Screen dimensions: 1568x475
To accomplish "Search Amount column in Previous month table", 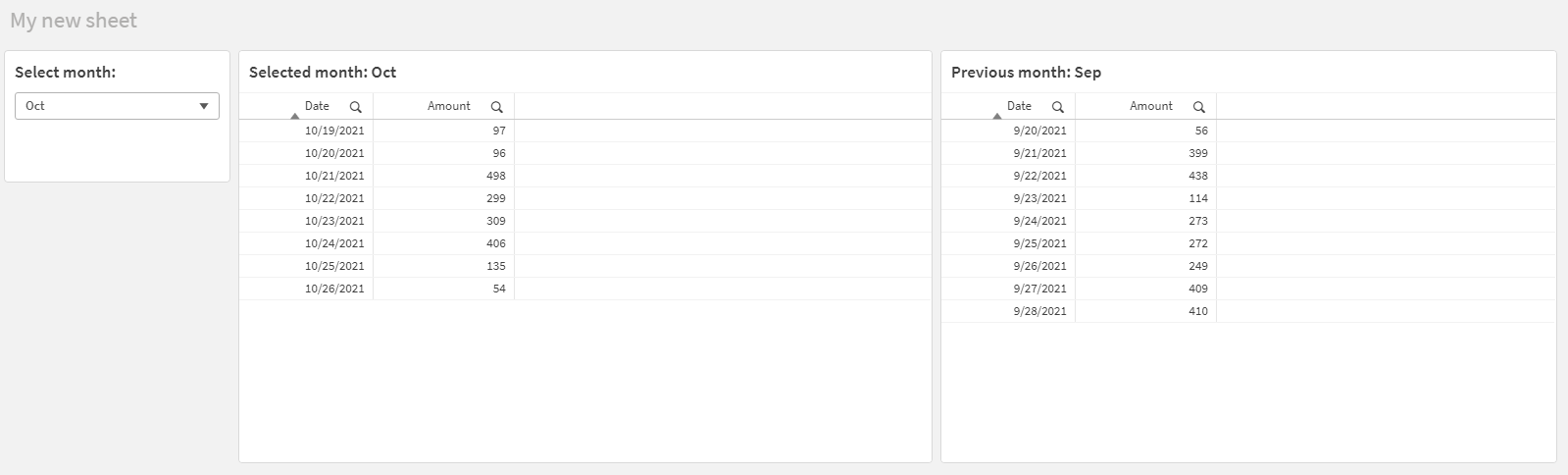I will click(x=1198, y=107).
